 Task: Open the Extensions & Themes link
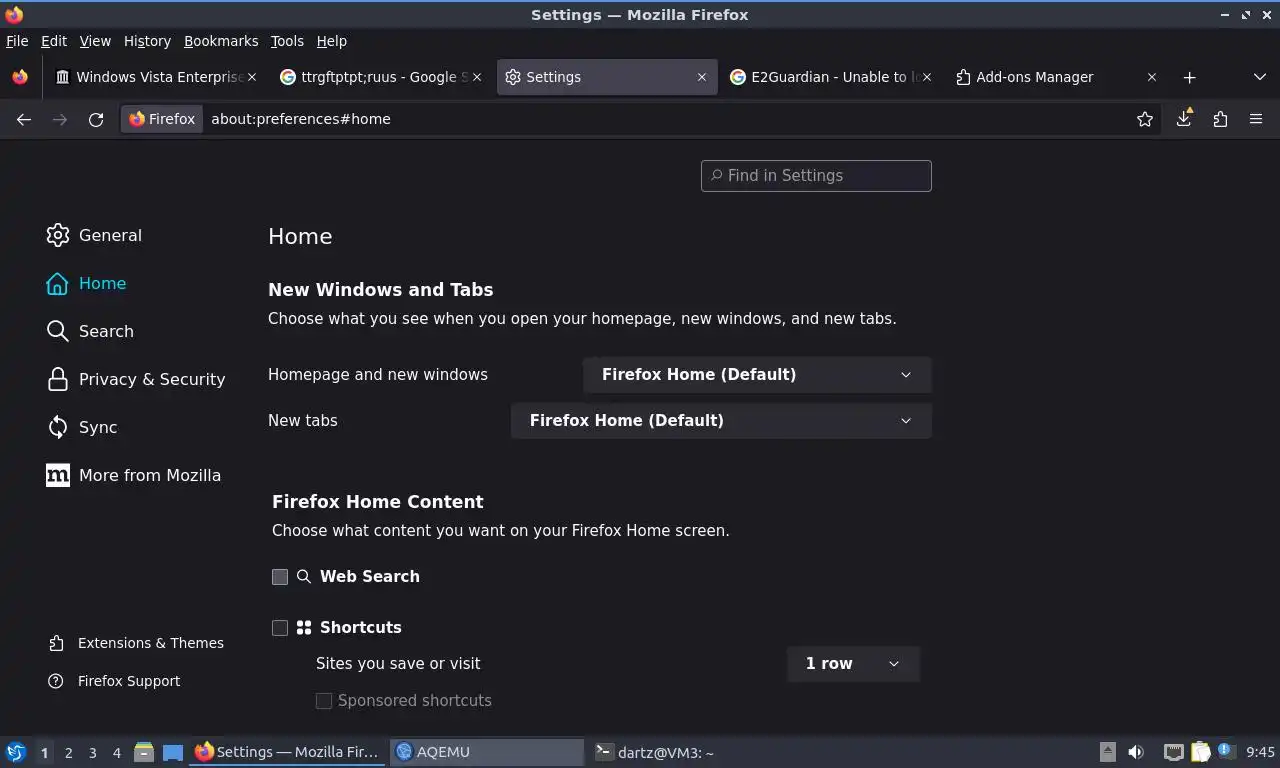point(136,643)
